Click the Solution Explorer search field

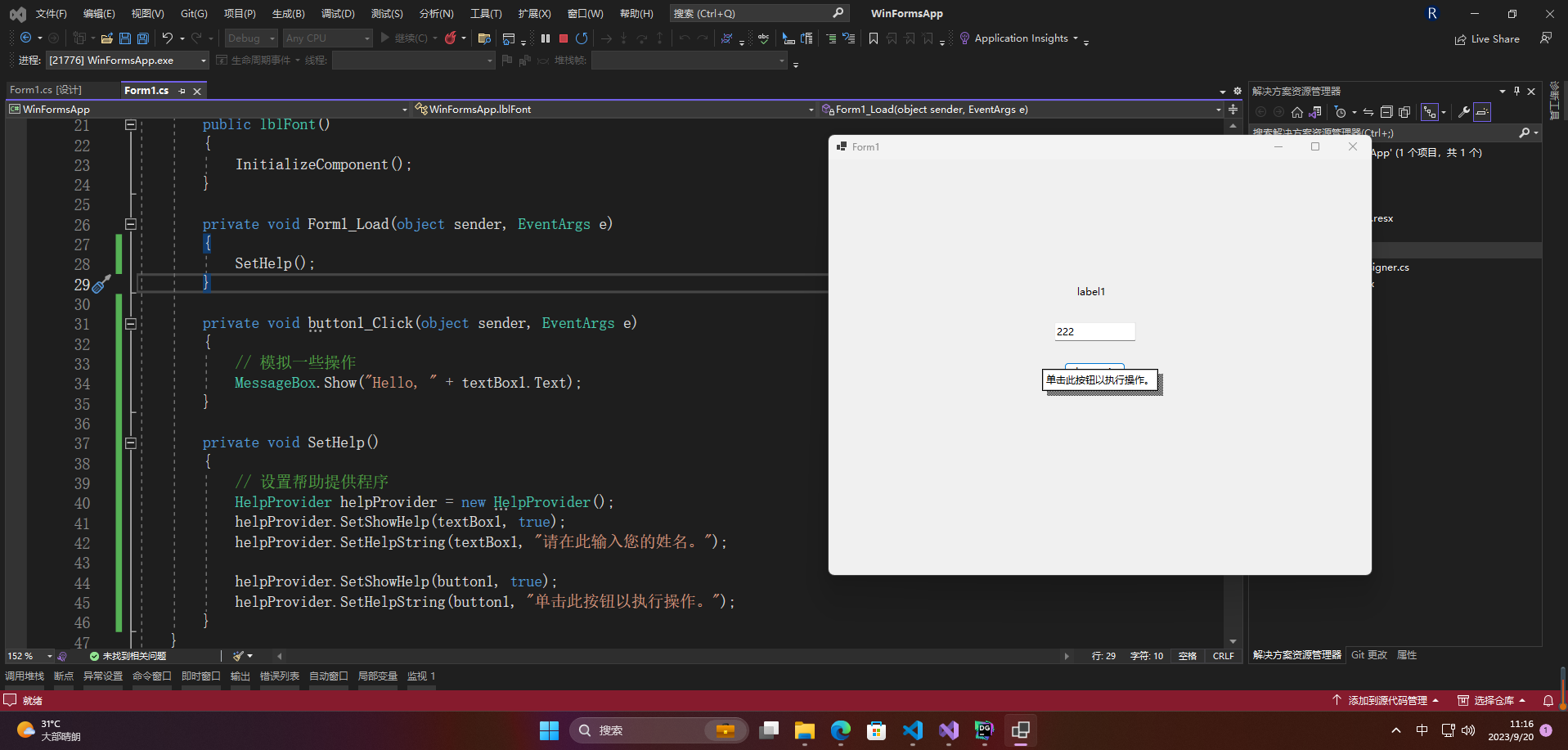(x=1395, y=132)
